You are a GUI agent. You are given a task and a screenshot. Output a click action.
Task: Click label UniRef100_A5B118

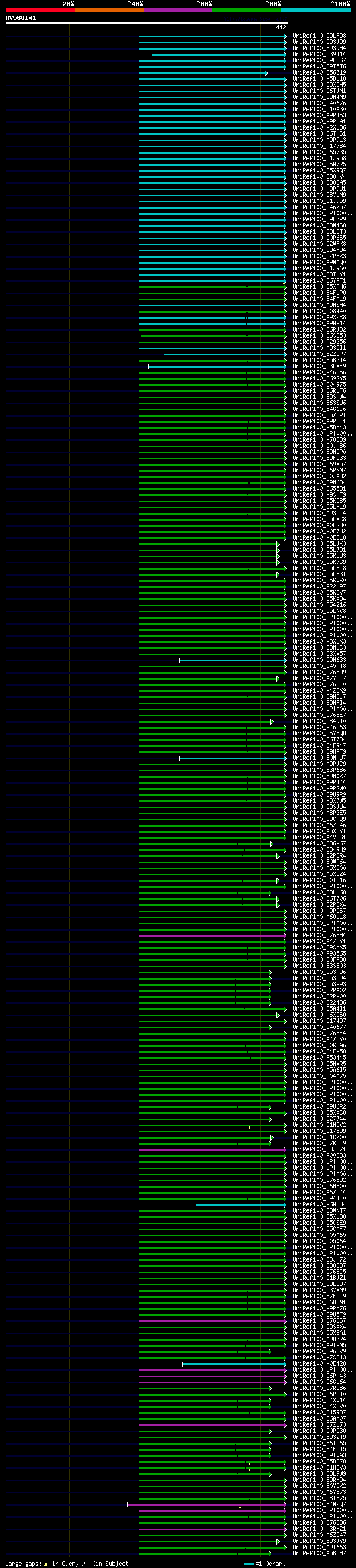coord(319,78)
